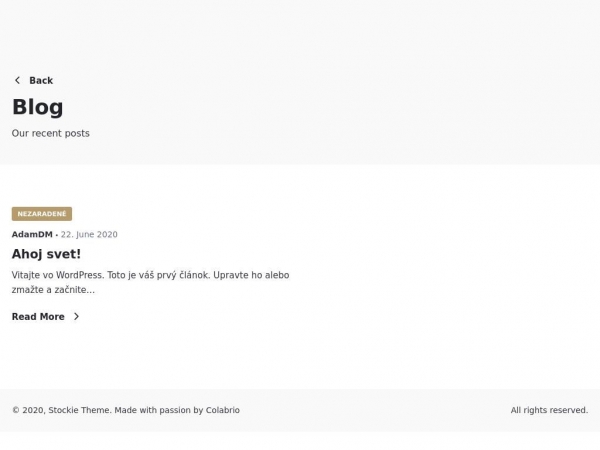600x450 pixels.
Task: Click the Stockie Theme text in footer
Action: (80, 410)
